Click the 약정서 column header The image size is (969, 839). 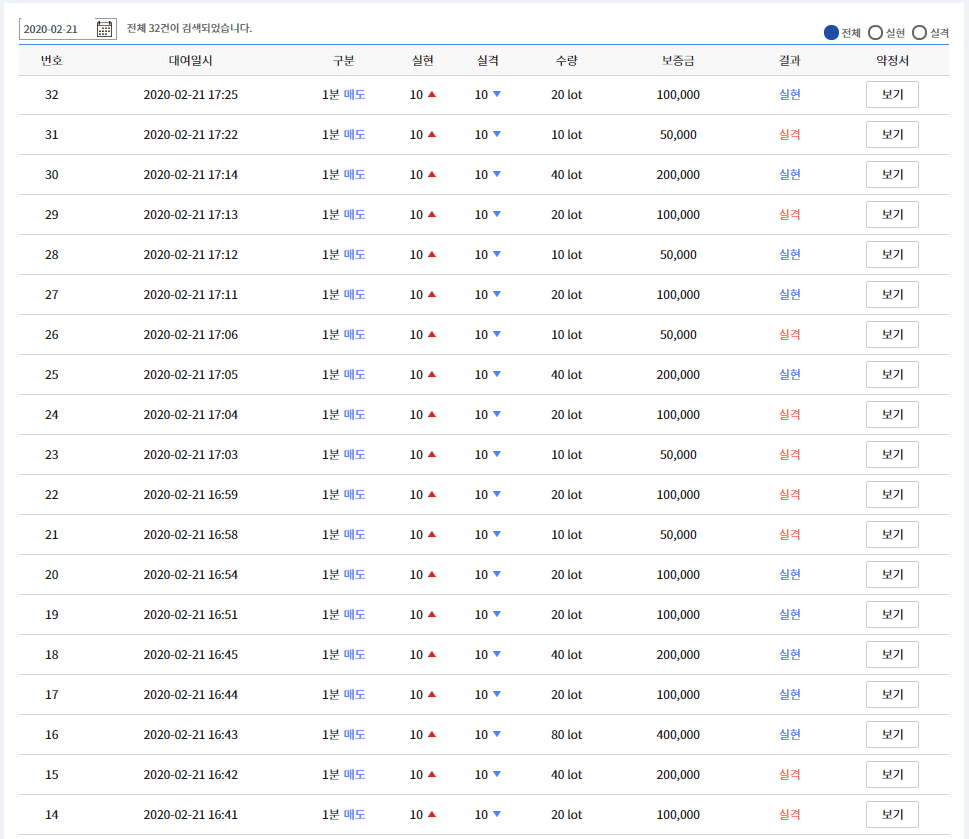tap(892, 61)
